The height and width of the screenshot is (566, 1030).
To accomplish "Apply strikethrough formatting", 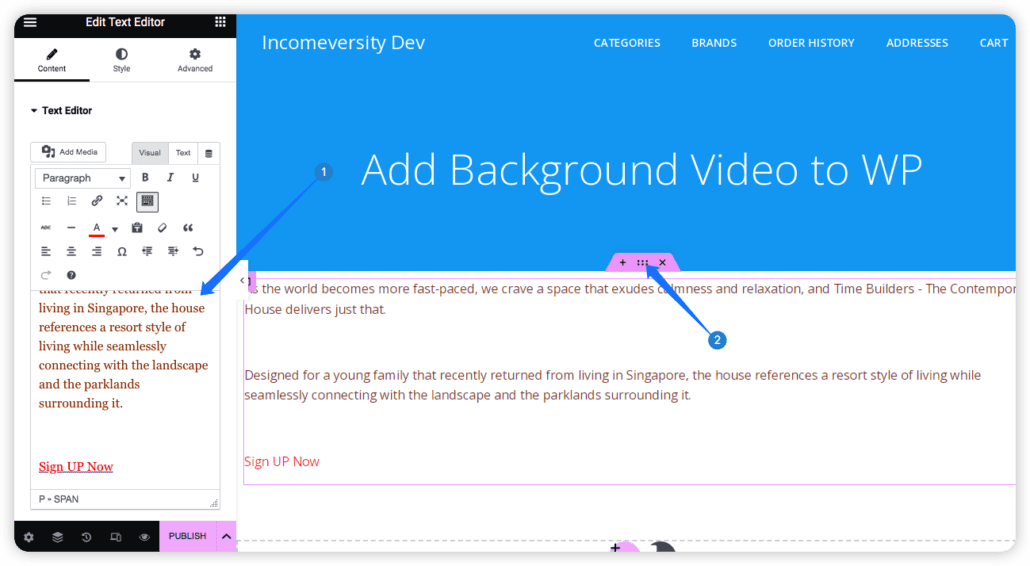I will pos(46,228).
